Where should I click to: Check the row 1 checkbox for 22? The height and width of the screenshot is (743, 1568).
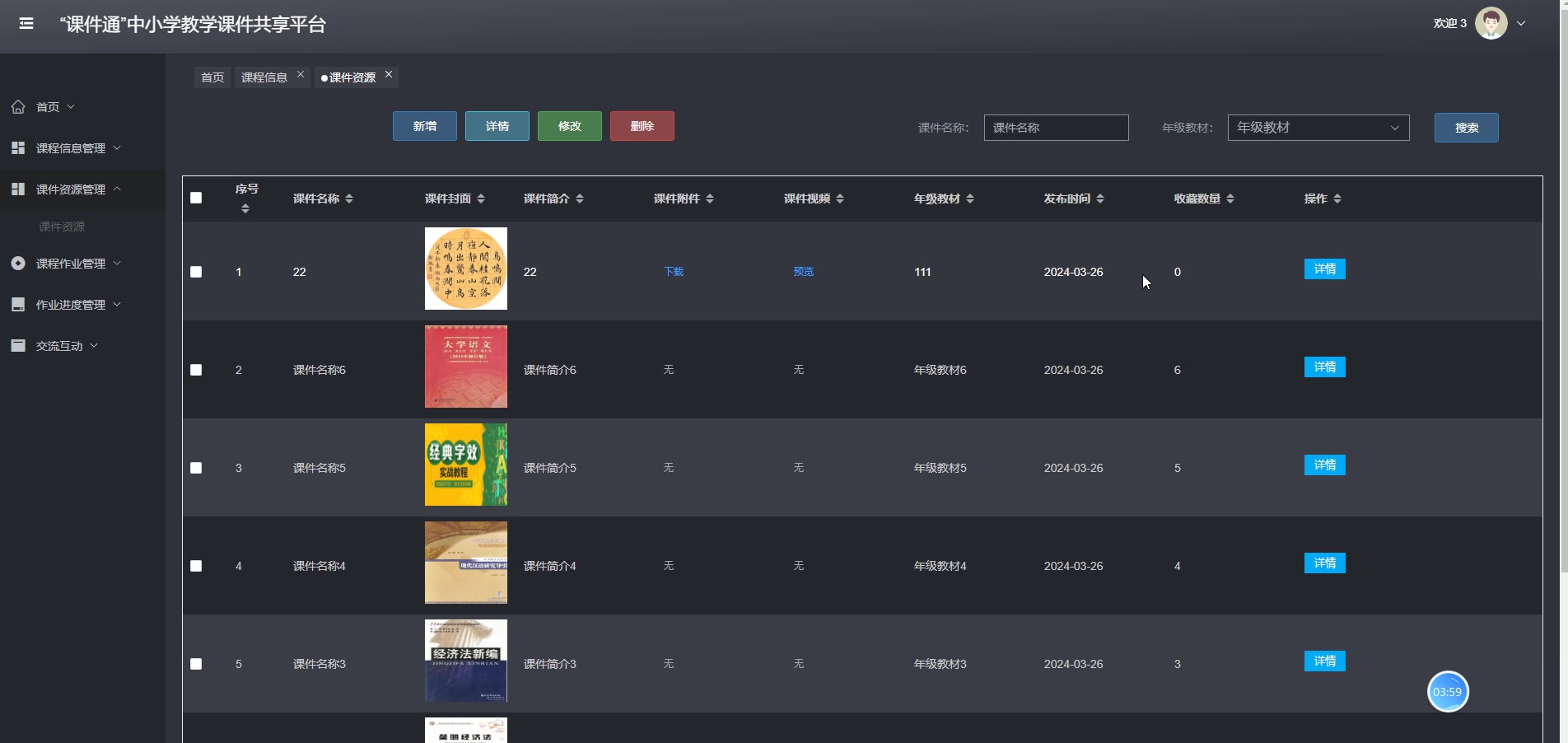pyautogui.click(x=196, y=272)
